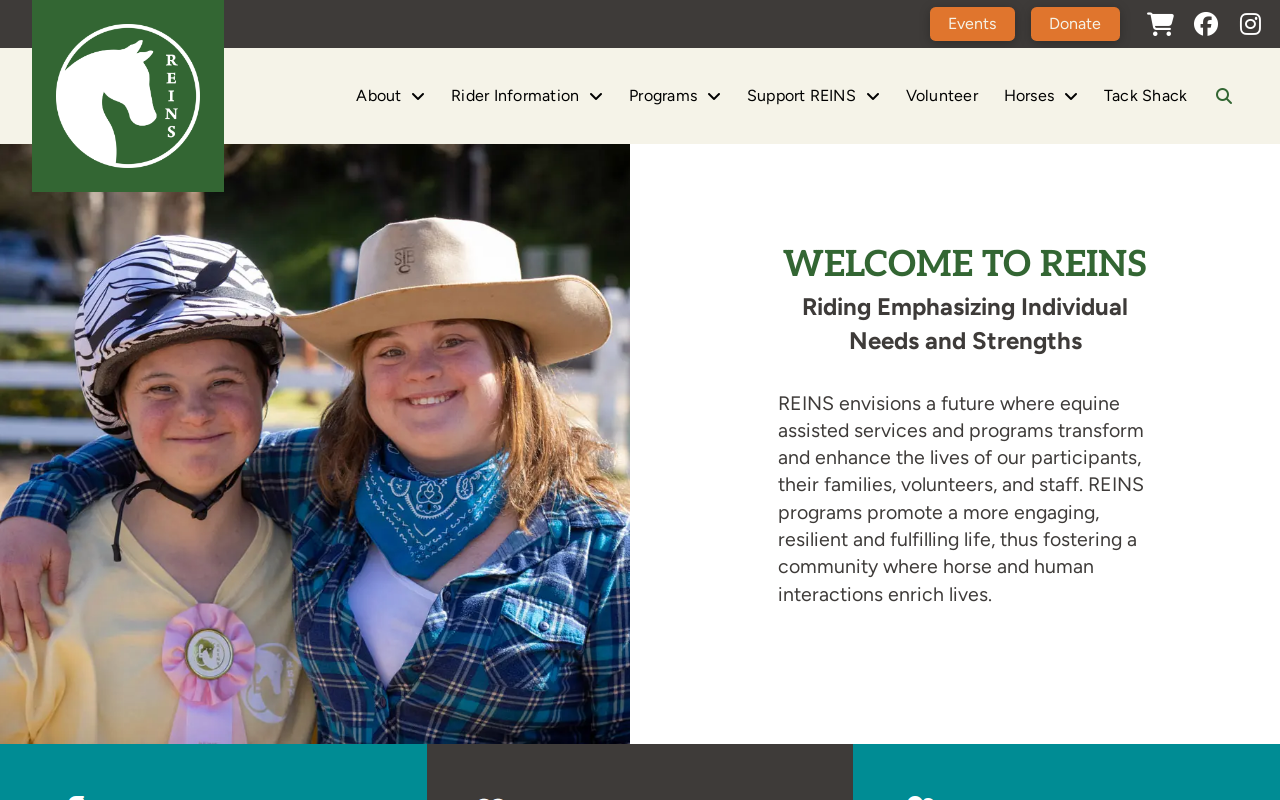Expand the chevron next to Rider Information
The height and width of the screenshot is (800, 1280).
click(x=596, y=96)
